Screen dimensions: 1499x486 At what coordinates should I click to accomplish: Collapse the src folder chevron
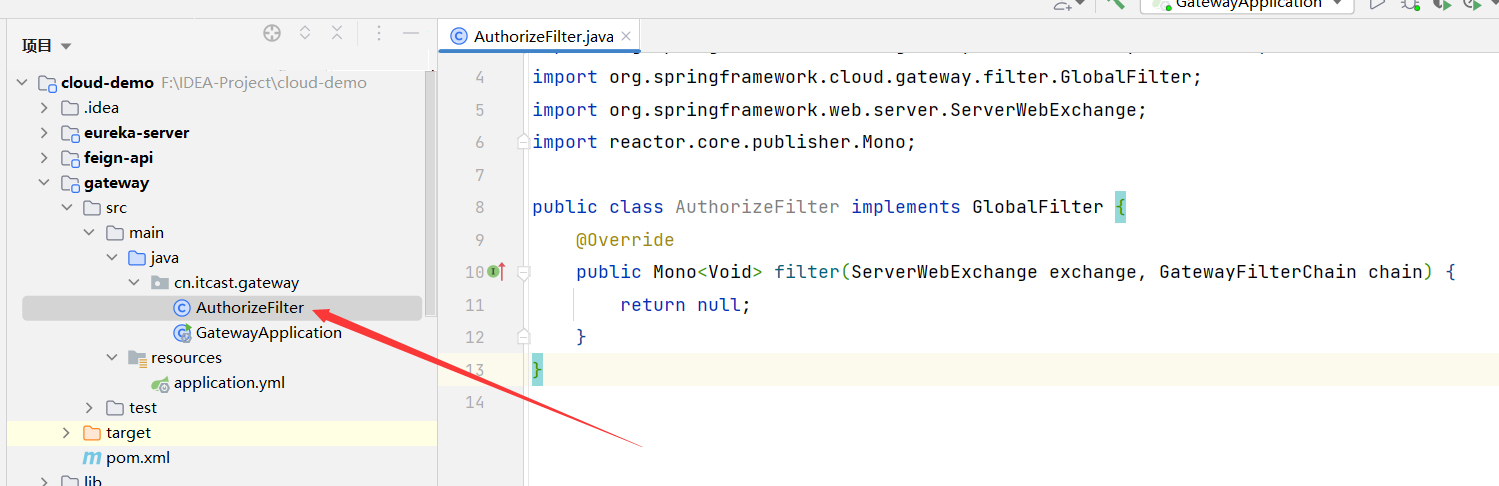pyautogui.click(x=67, y=208)
